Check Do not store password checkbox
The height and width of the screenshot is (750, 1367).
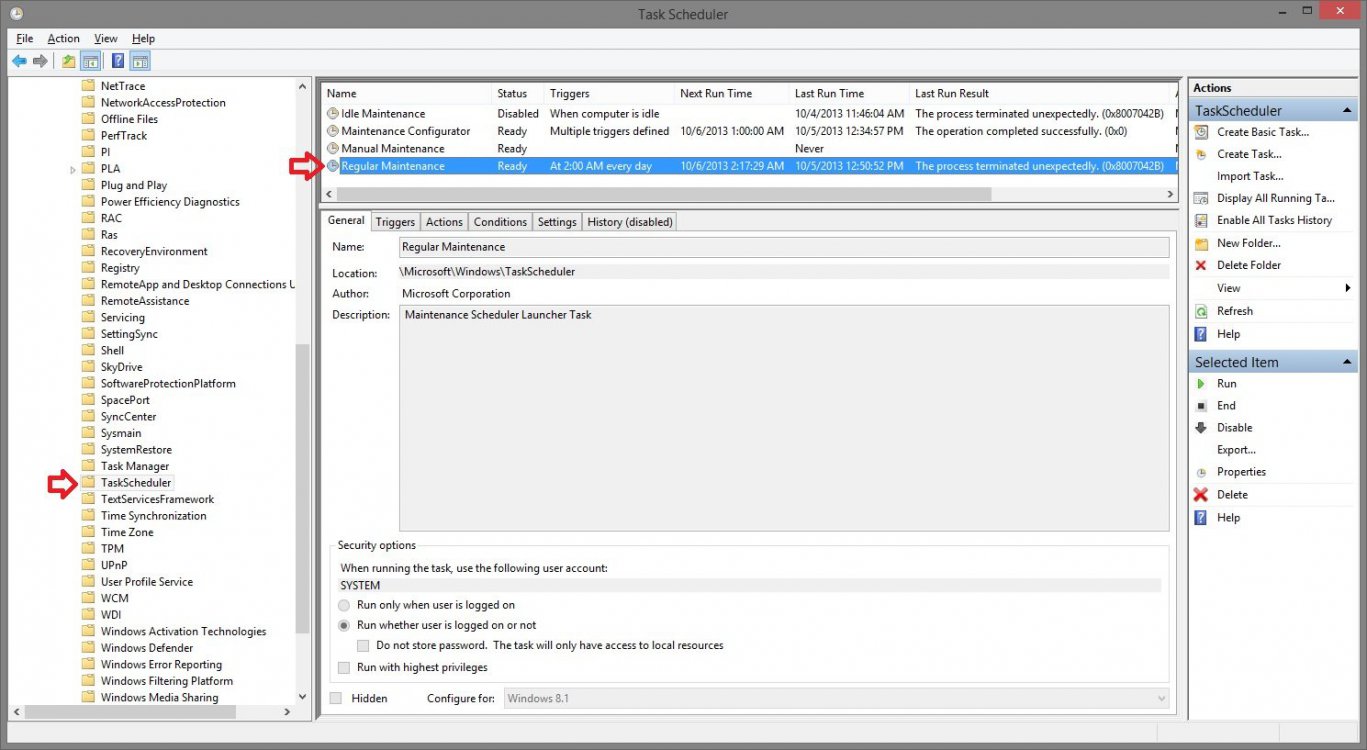(363, 646)
